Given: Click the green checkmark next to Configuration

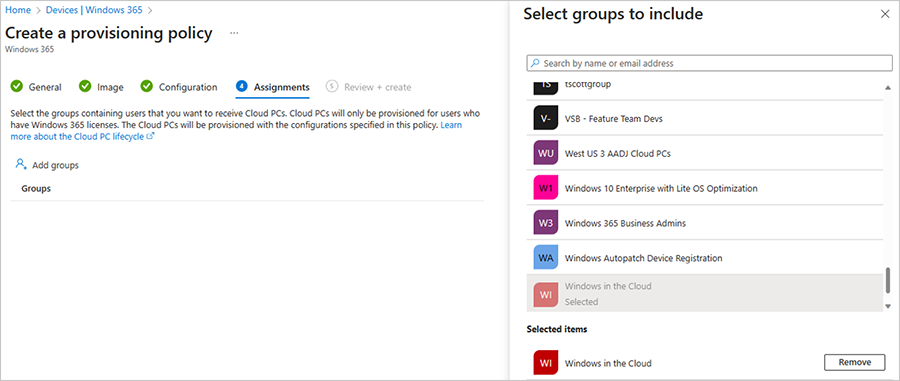Looking at the screenshot, I should (147, 87).
